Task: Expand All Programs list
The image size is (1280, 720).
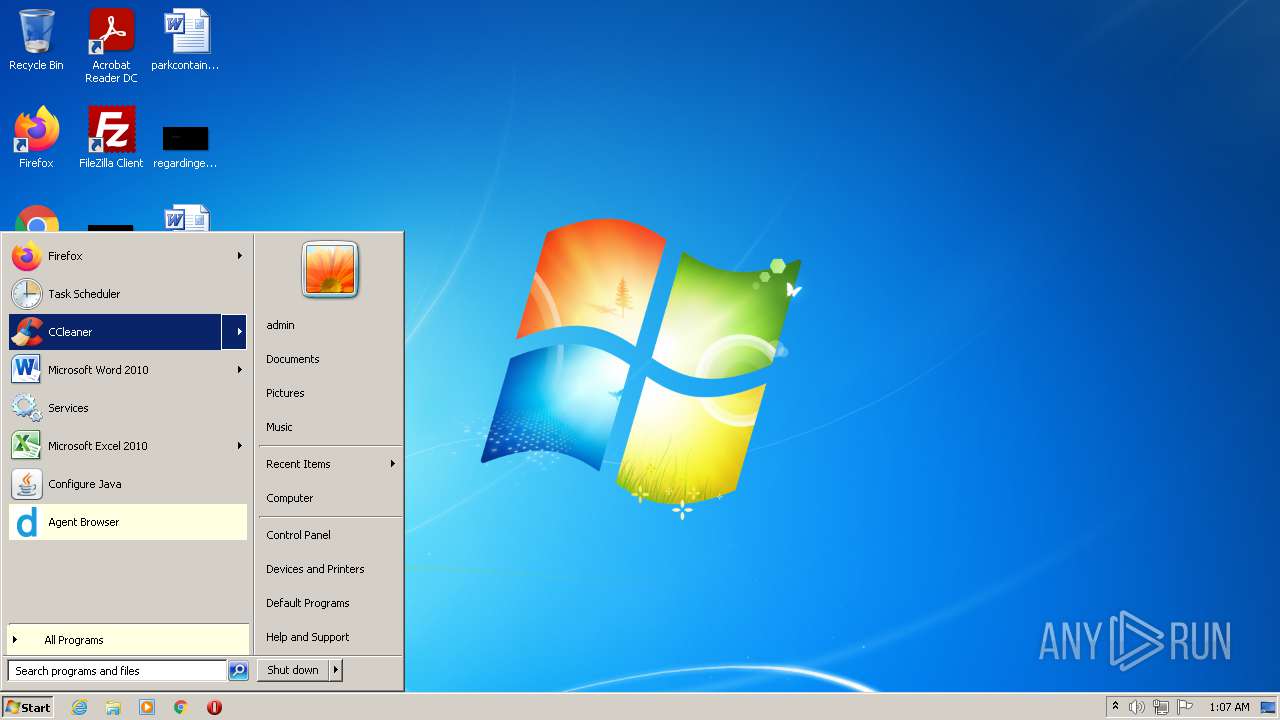Action: pyautogui.click(x=128, y=640)
